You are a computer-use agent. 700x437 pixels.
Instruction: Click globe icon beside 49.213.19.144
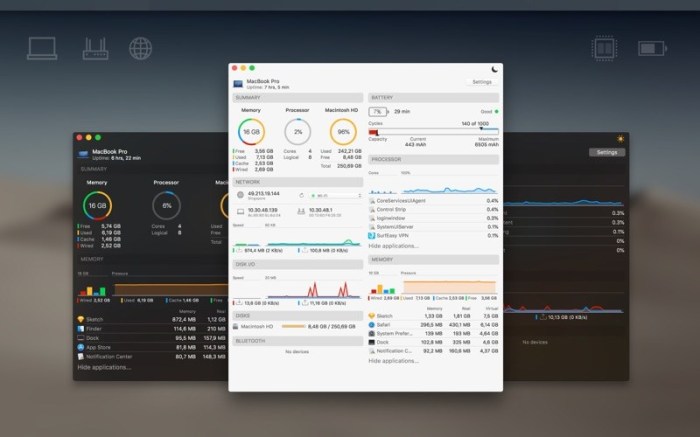point(240,195)
